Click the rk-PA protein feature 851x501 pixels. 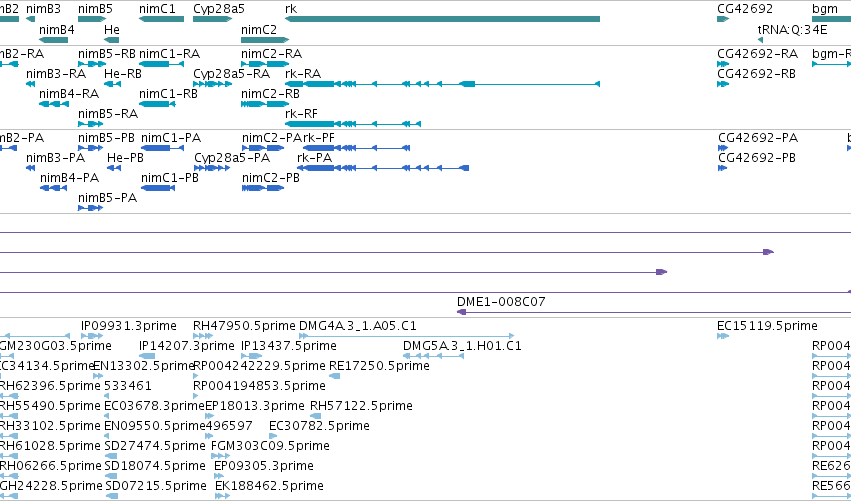[383, 168]
